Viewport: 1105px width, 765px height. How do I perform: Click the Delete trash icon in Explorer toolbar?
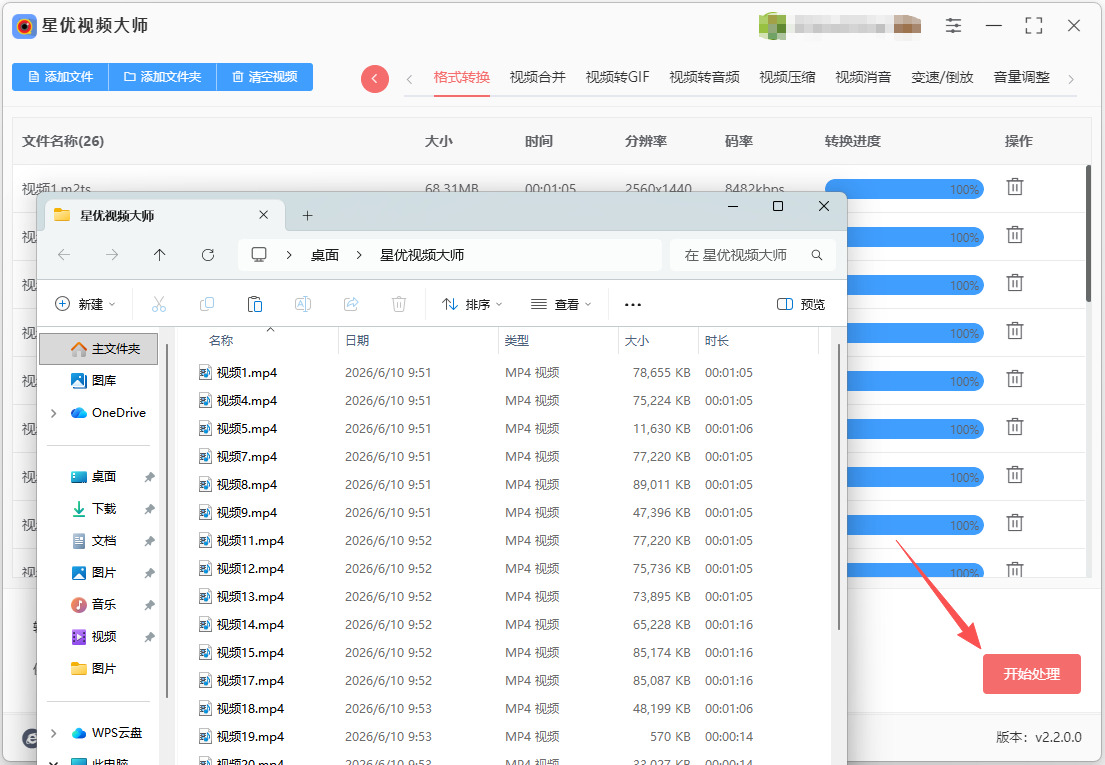[399, 304]
